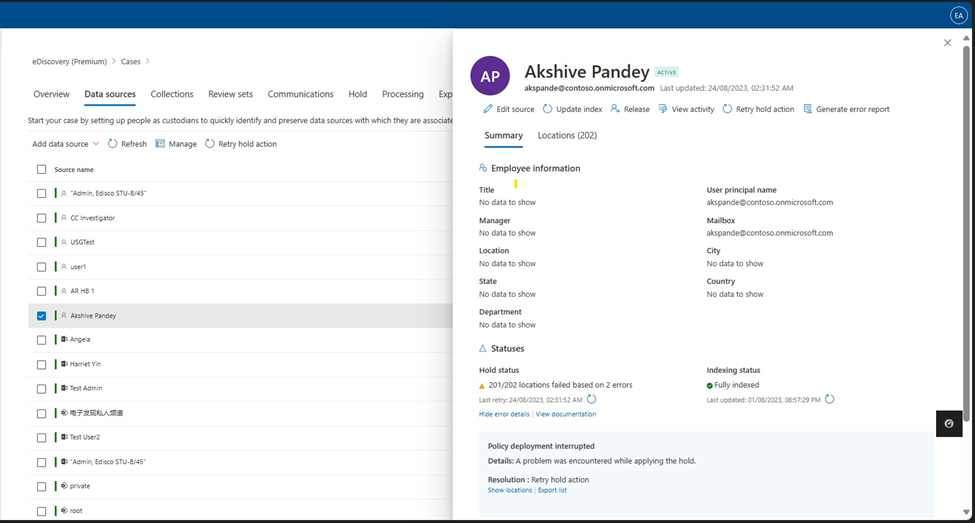The image size is (975, 523).
Task: Click the site icon beside private
Action: coord(64,486)
